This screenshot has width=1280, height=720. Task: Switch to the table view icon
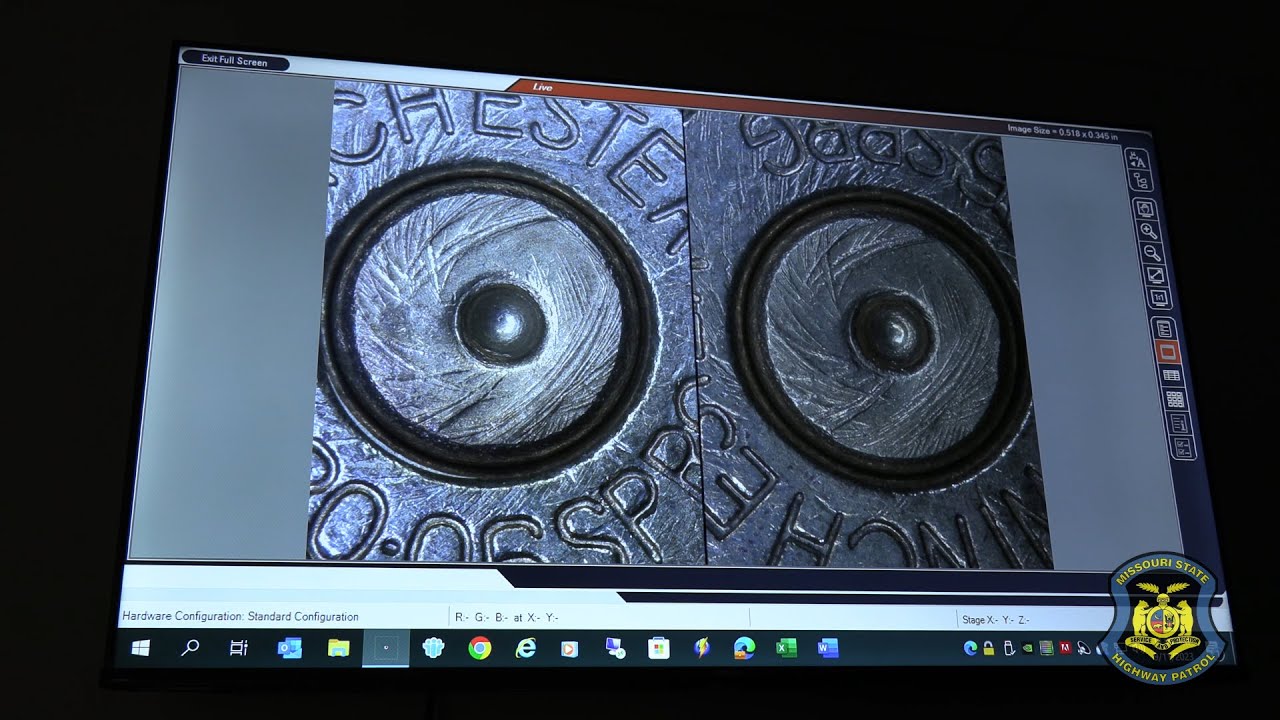point(1171,376)
